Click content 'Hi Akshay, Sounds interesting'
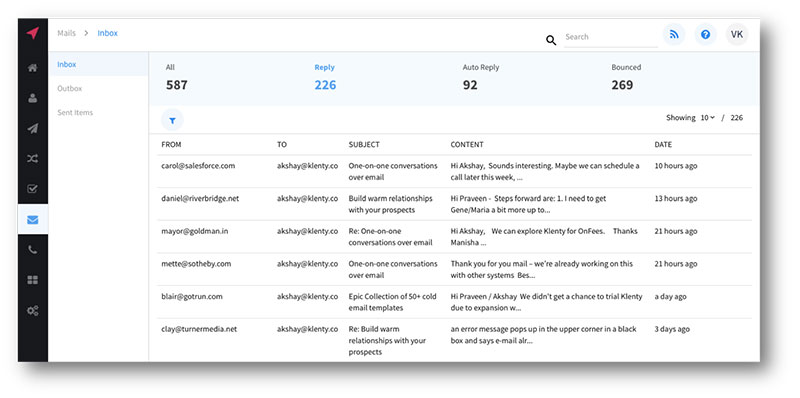800x398 pixels. tap(545, 171)
